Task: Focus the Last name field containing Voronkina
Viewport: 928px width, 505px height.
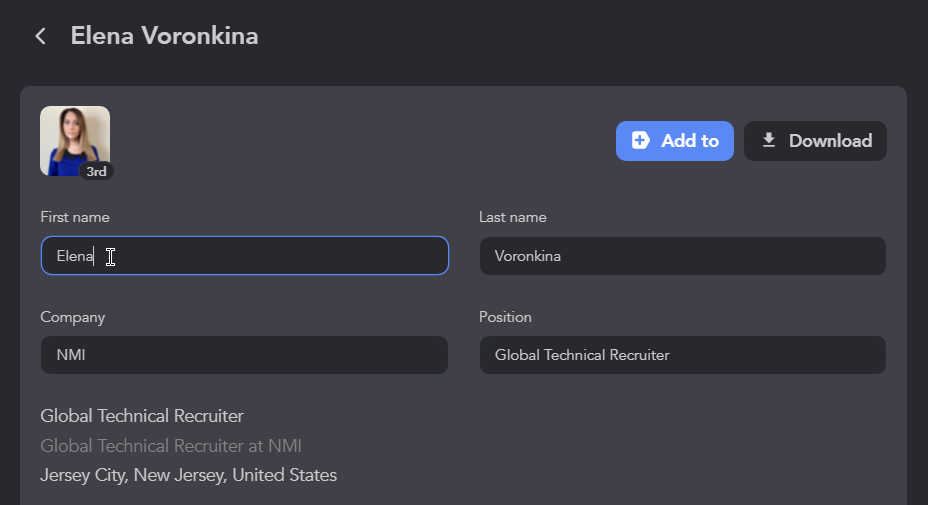Action: point(682,256)
